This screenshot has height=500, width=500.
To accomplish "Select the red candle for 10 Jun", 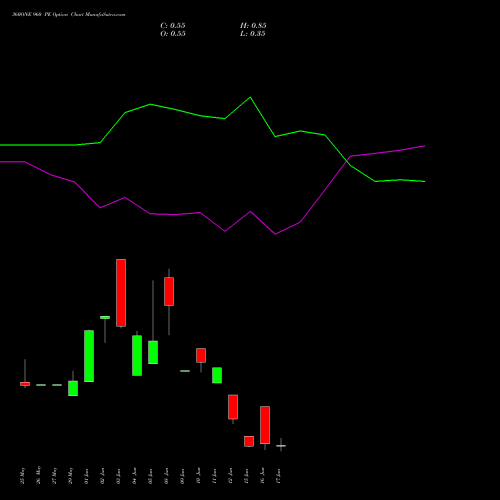I will (x=201, y=355).
